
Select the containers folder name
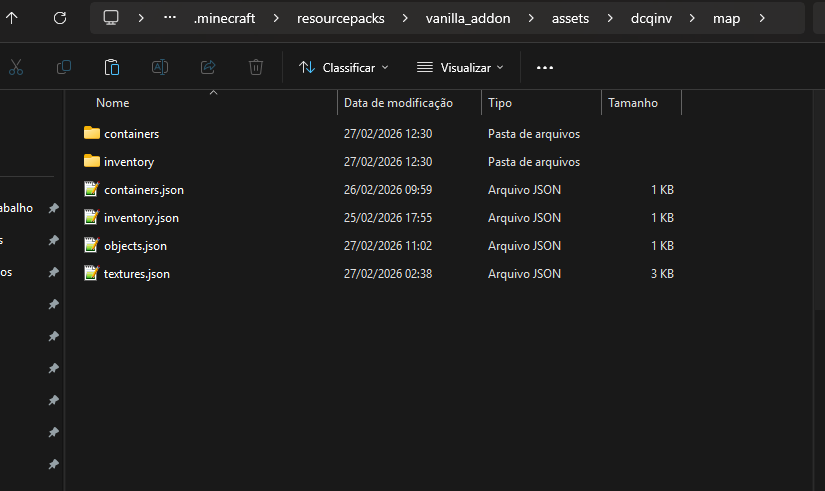pyautogui.click(x=132, y=134)
